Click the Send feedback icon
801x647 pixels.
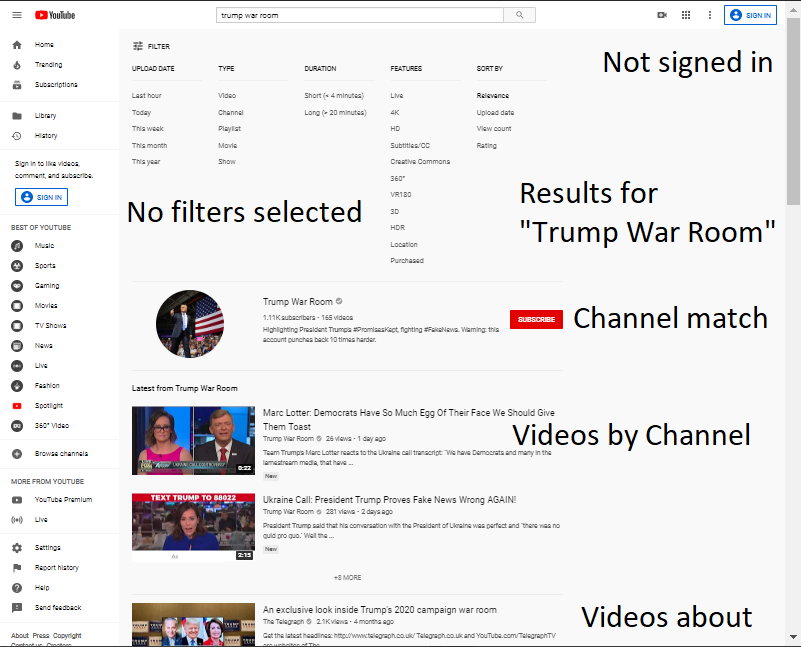pos(17,608)
